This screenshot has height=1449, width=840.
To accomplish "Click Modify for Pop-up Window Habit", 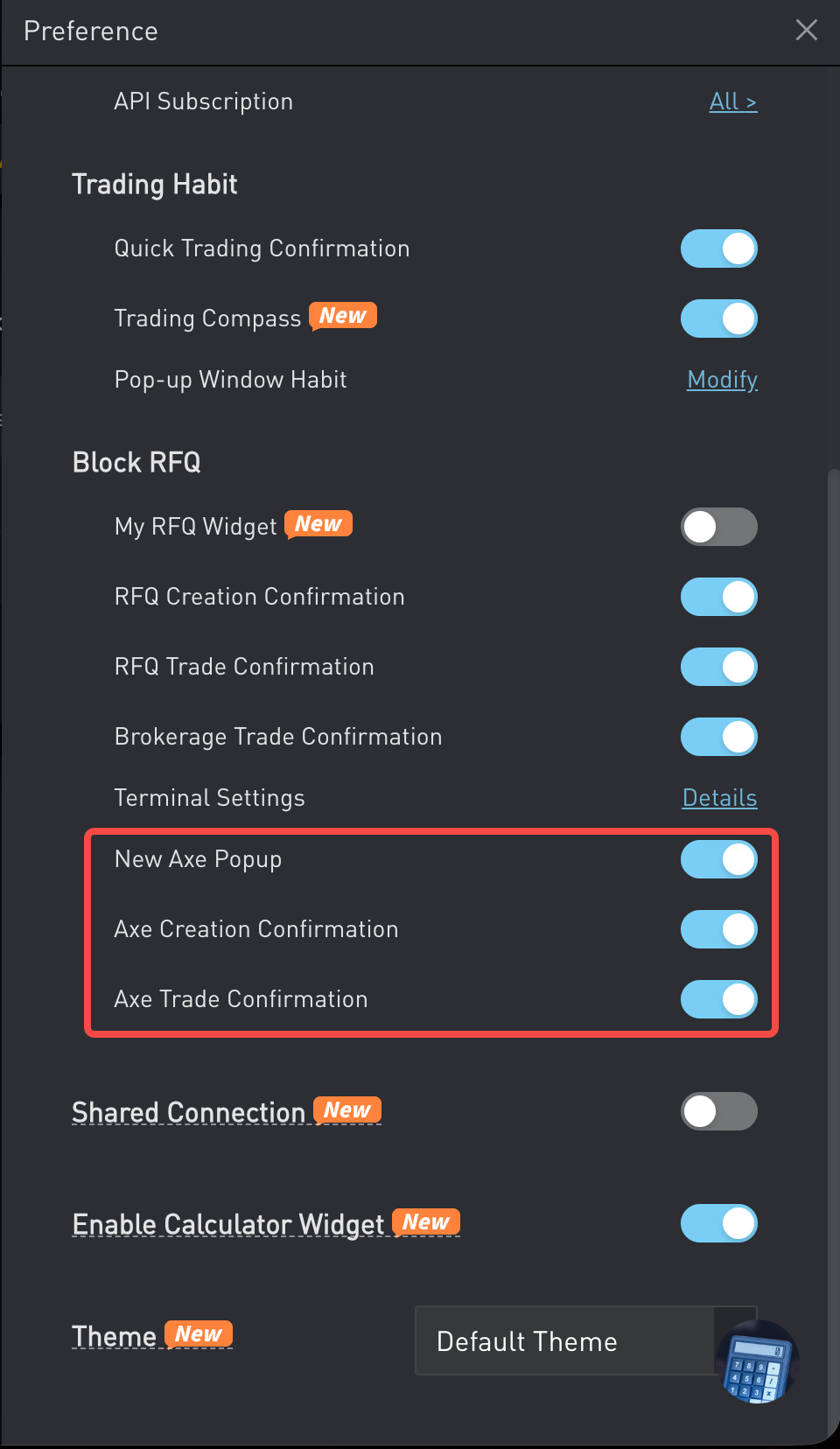I will [x=722, y=380].
